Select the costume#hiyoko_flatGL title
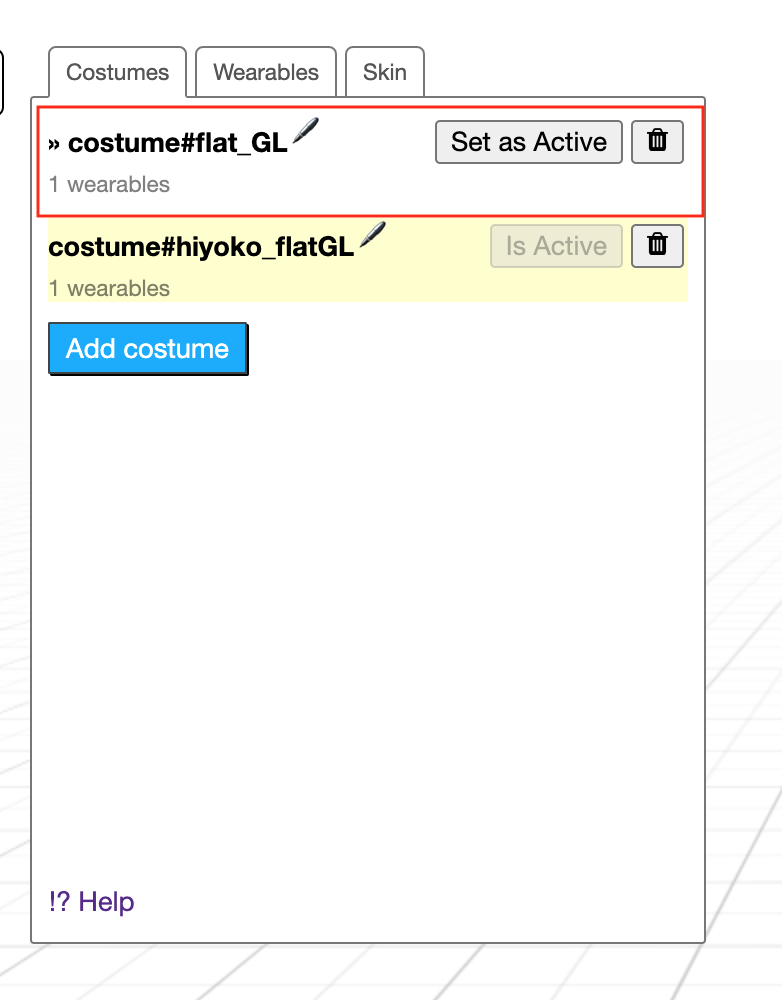 pos(201,247)
